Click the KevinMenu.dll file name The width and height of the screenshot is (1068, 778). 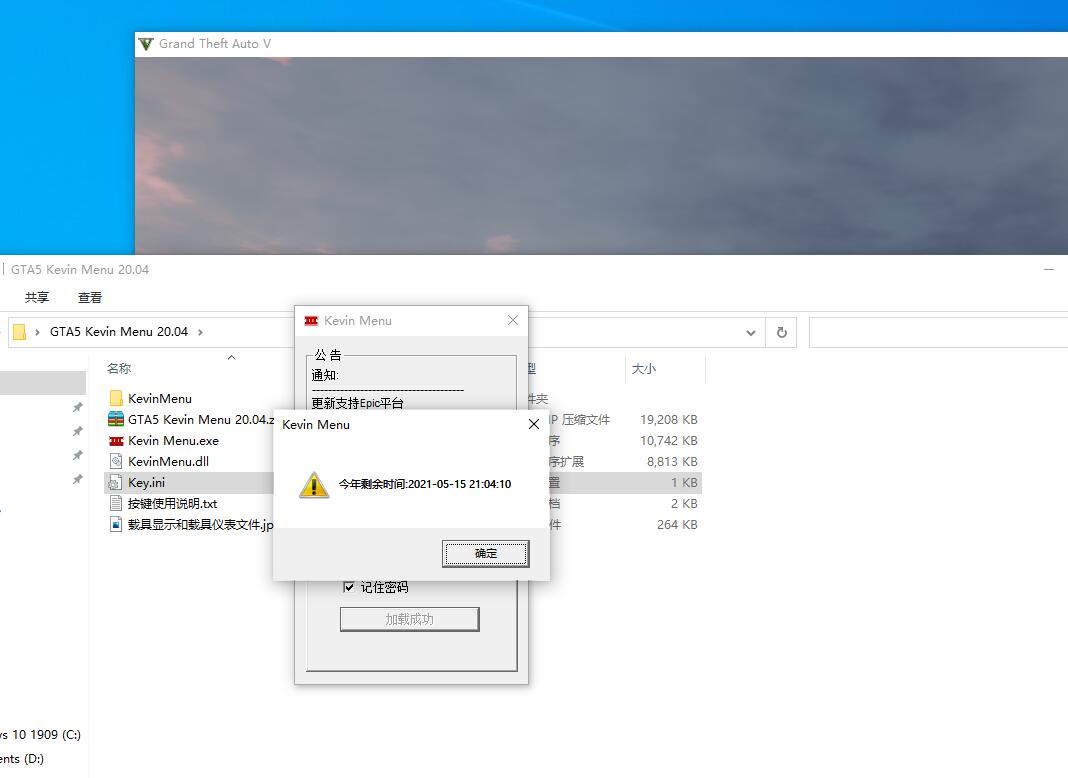pyautogui.click(x=168, y=461)
